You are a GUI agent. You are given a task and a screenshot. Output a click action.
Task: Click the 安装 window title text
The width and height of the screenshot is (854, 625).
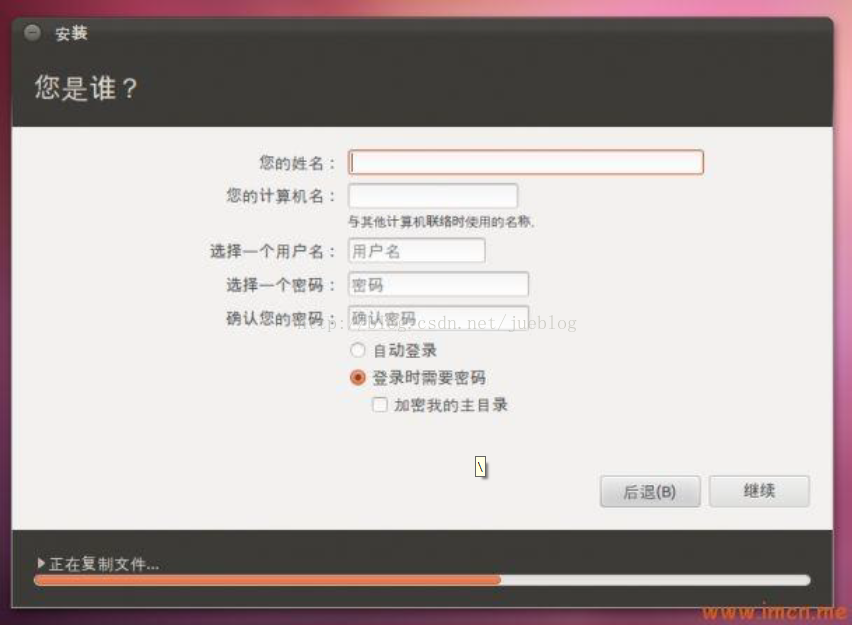point(71,33)
